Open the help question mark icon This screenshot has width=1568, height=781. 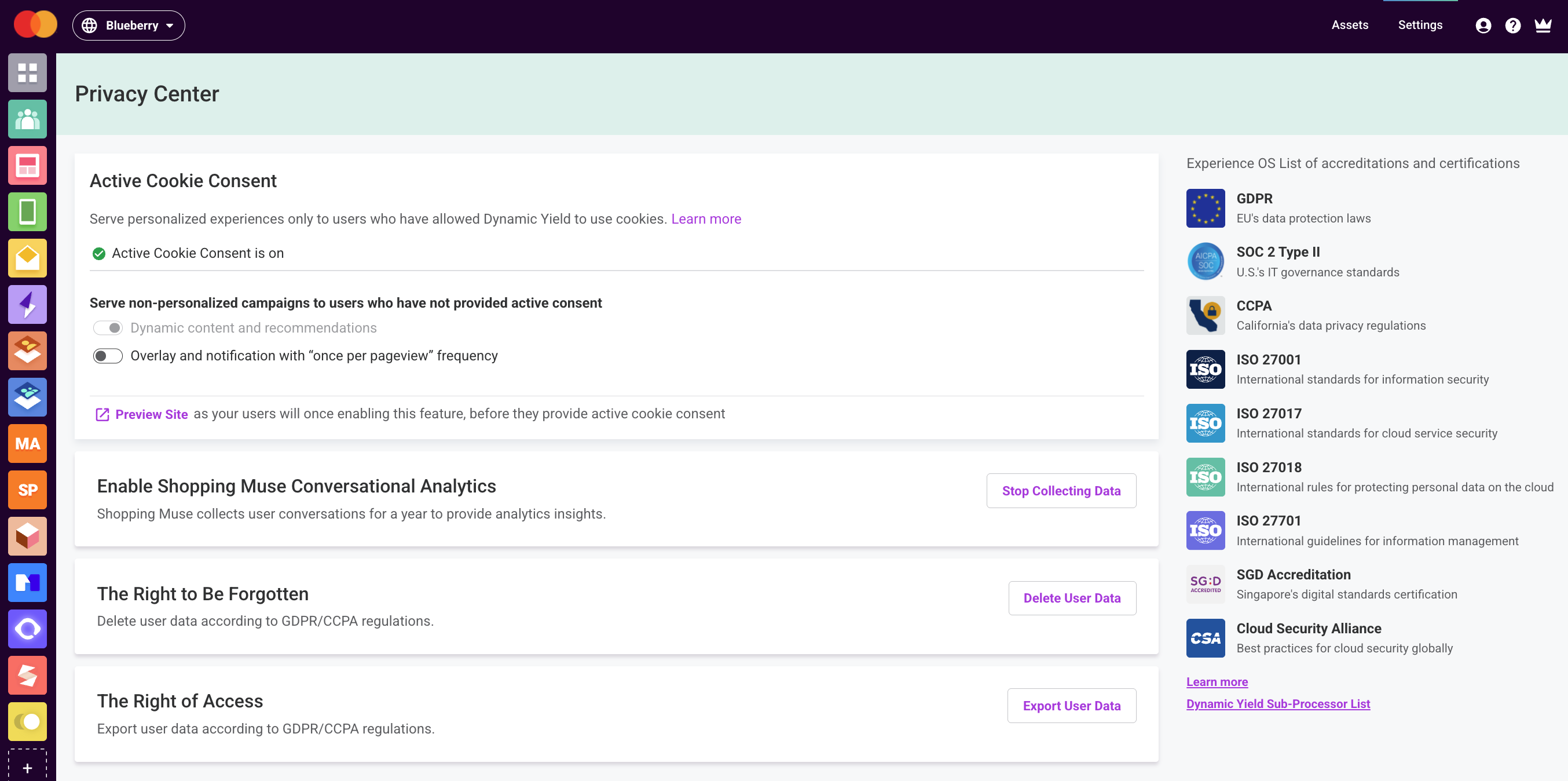click(1512, 25)
